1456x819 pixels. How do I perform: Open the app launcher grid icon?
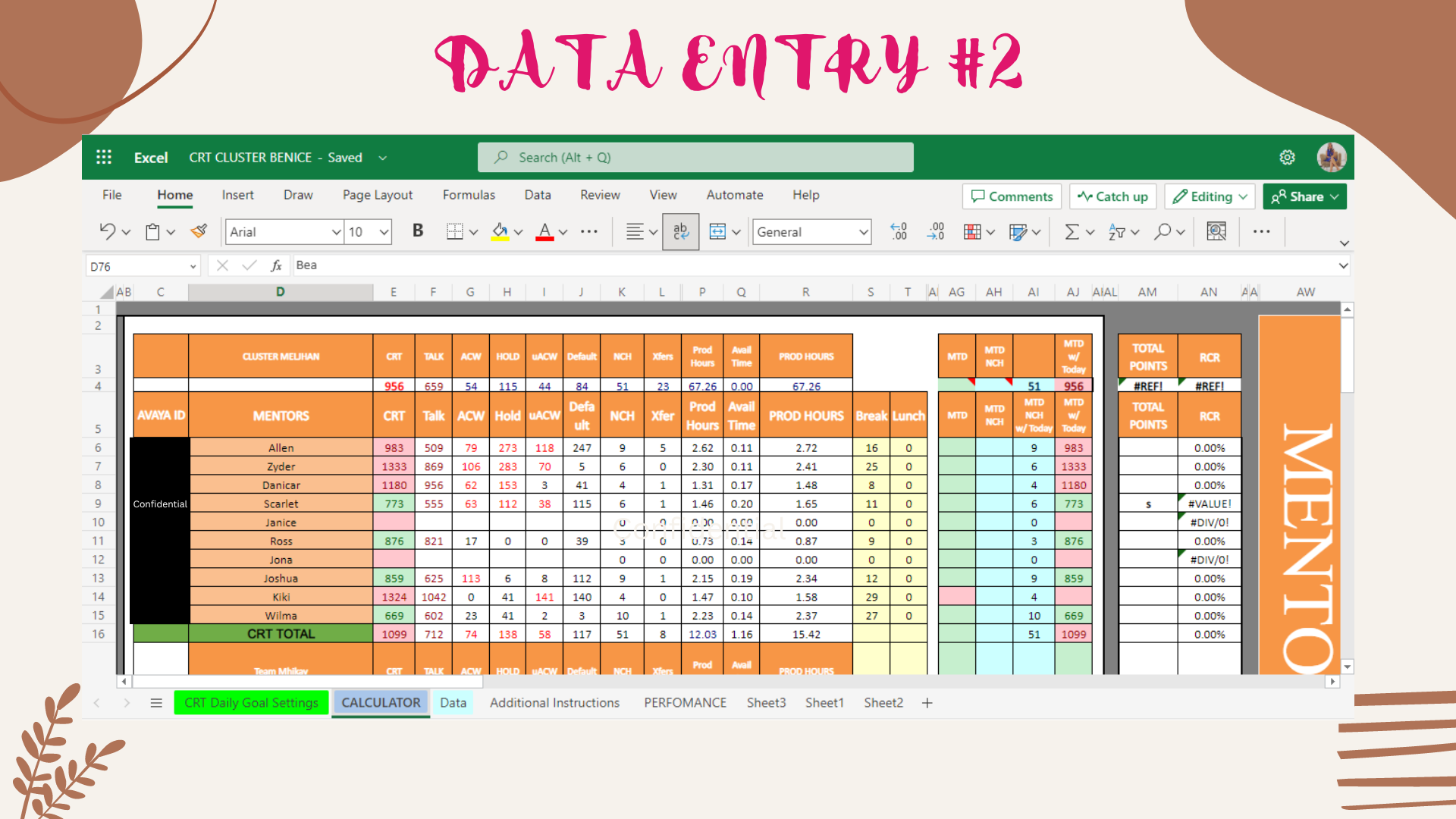[x=104, y=157]
